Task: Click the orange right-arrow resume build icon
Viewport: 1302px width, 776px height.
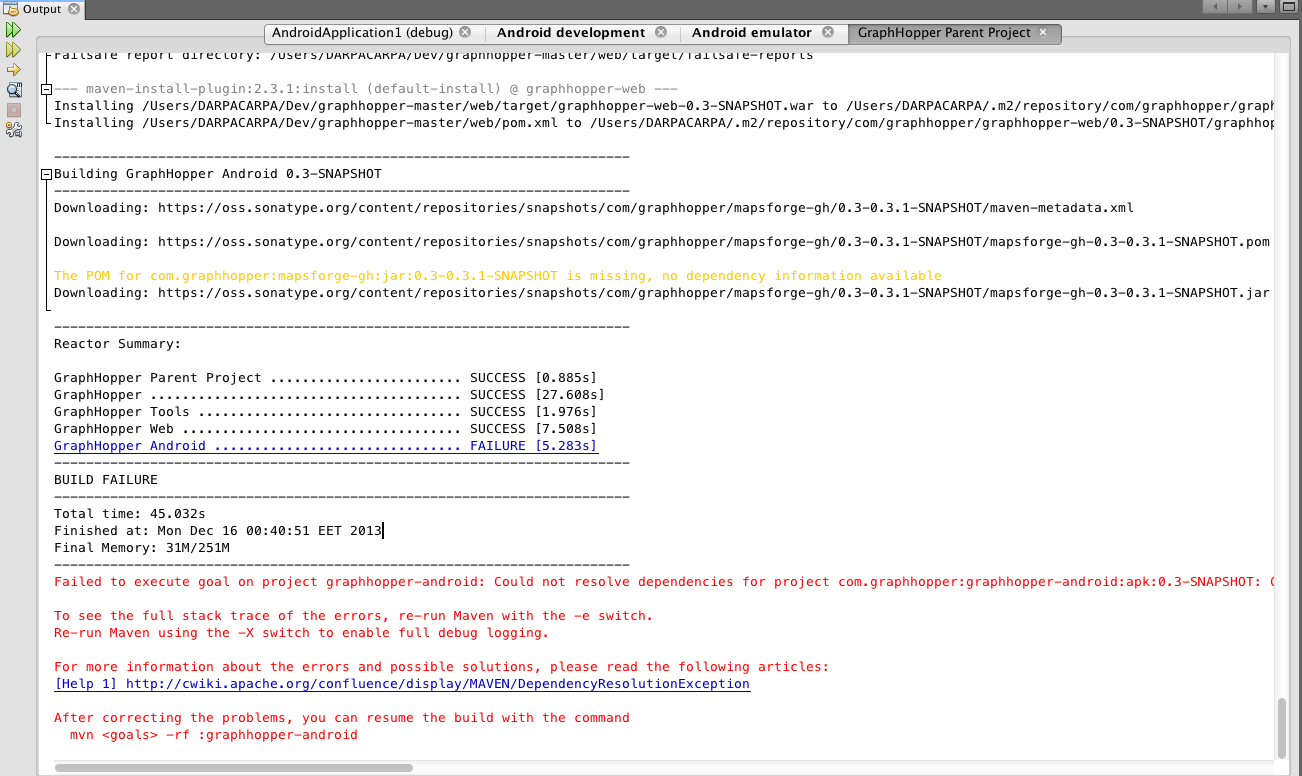Action: coord(13,70)
